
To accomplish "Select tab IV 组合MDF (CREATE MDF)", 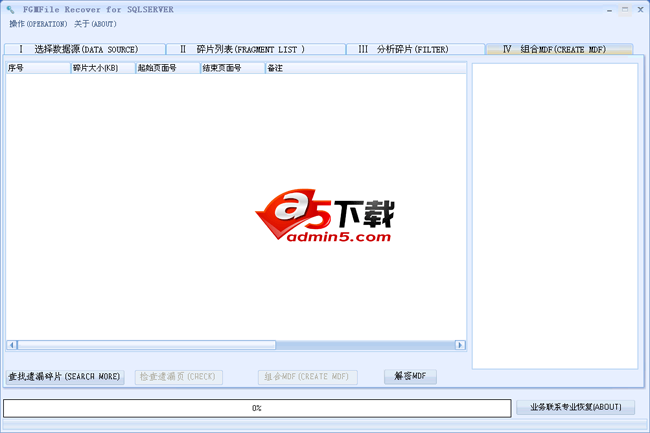I will (559, 49).
